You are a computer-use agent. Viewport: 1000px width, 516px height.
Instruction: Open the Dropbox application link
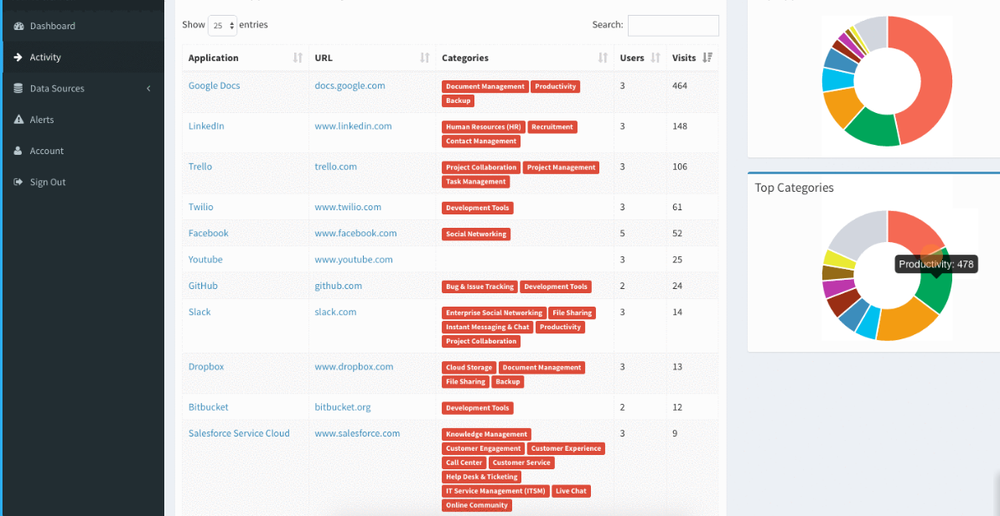click(x=206, y=367)
